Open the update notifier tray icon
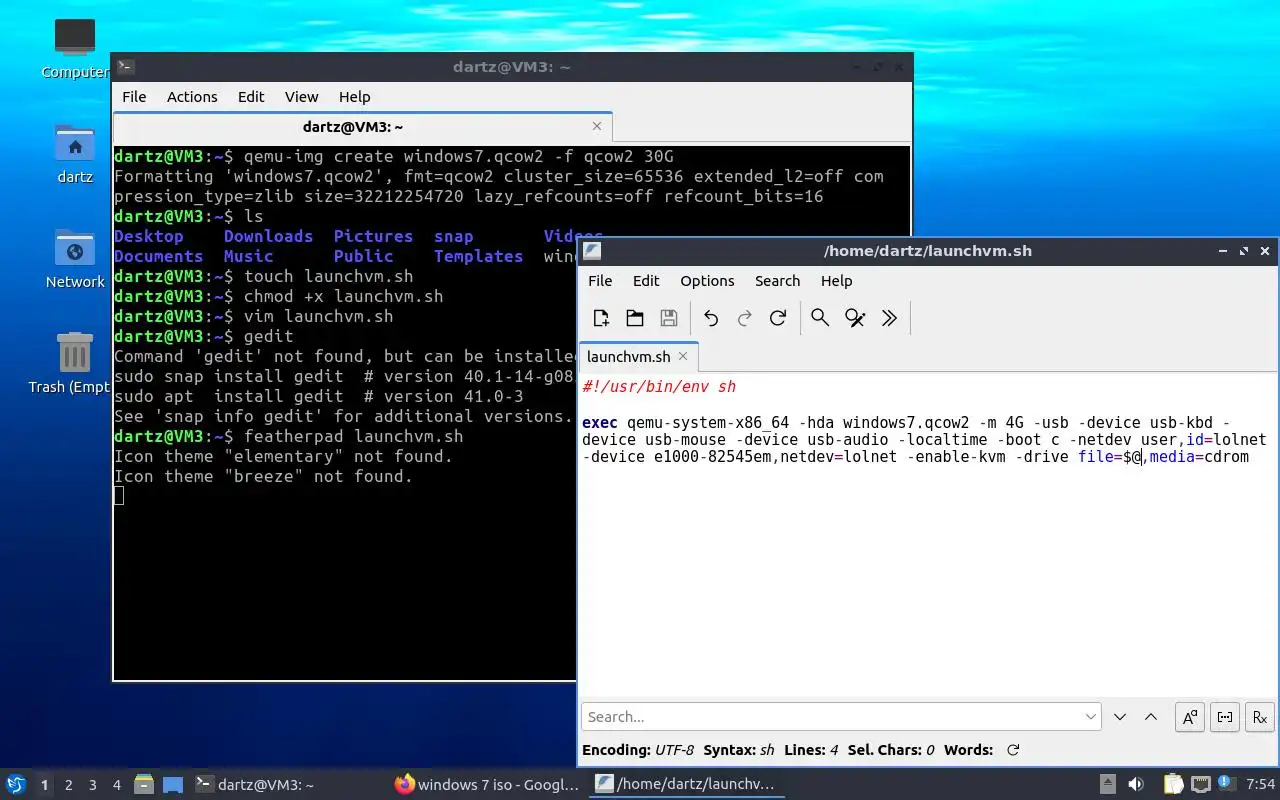Screen dimensions: 1280x800 coord(1226,782)
